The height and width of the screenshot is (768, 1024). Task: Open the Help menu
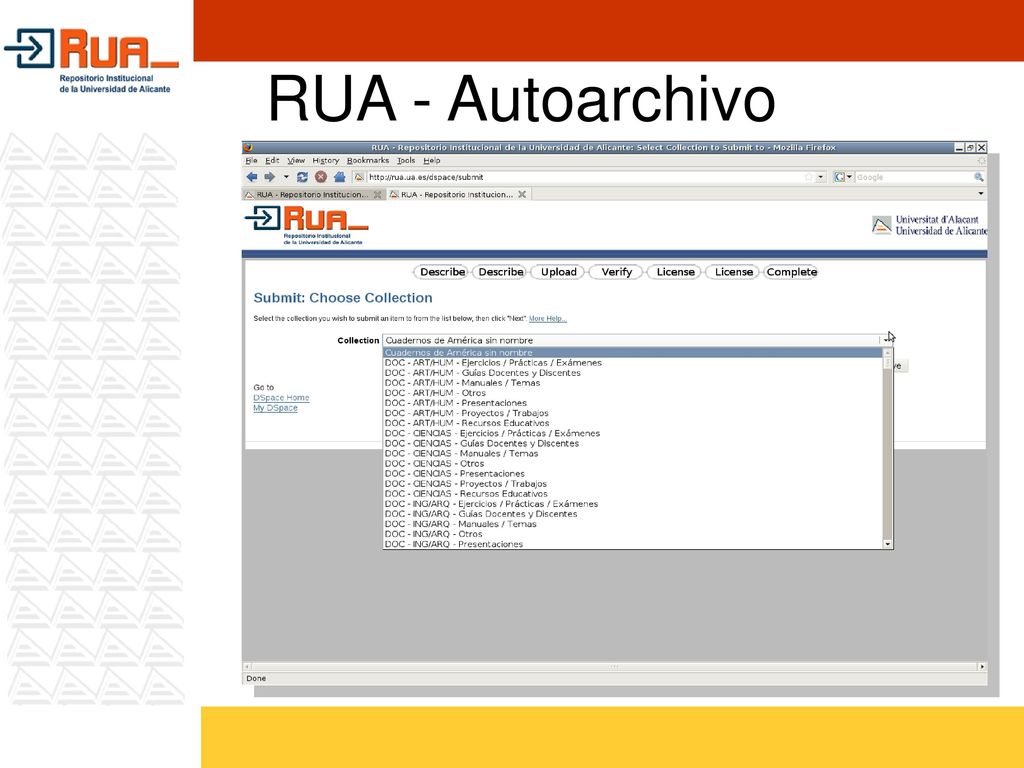[432, 161]
